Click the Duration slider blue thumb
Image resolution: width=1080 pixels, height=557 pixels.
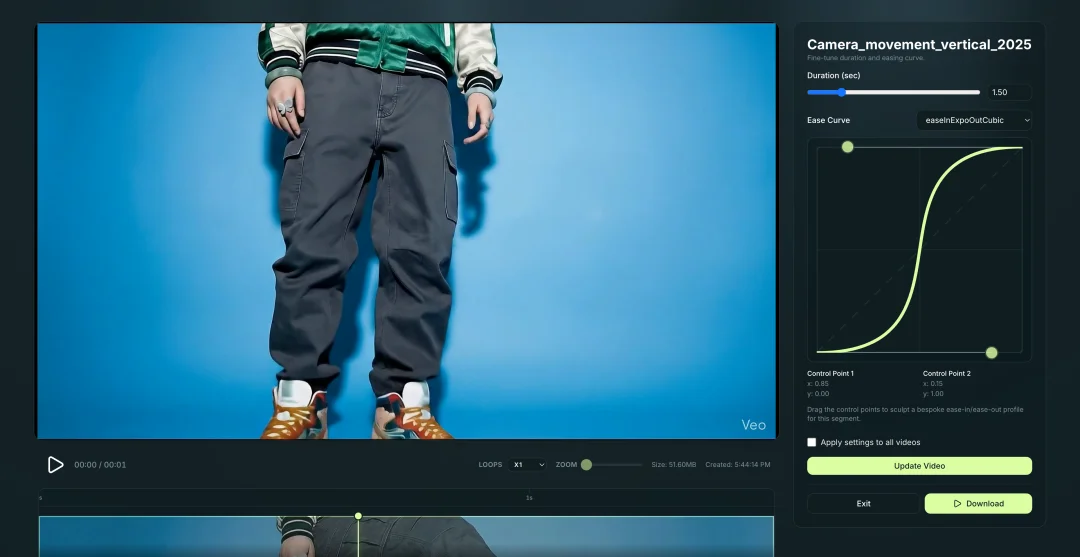[x=842, y=92]
